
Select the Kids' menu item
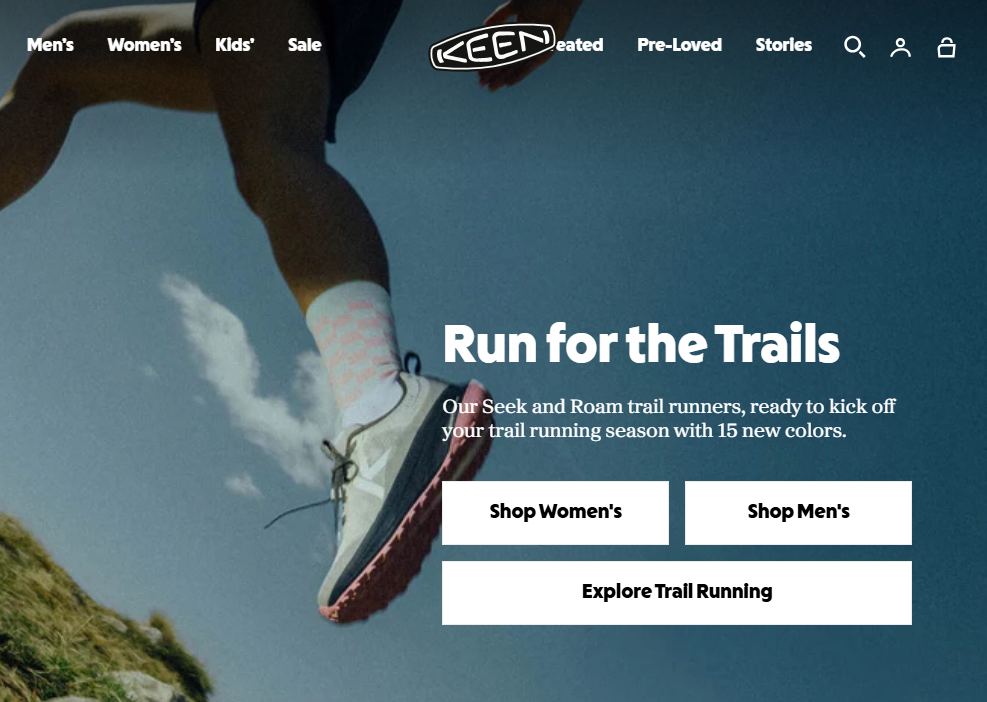[235, 45]
